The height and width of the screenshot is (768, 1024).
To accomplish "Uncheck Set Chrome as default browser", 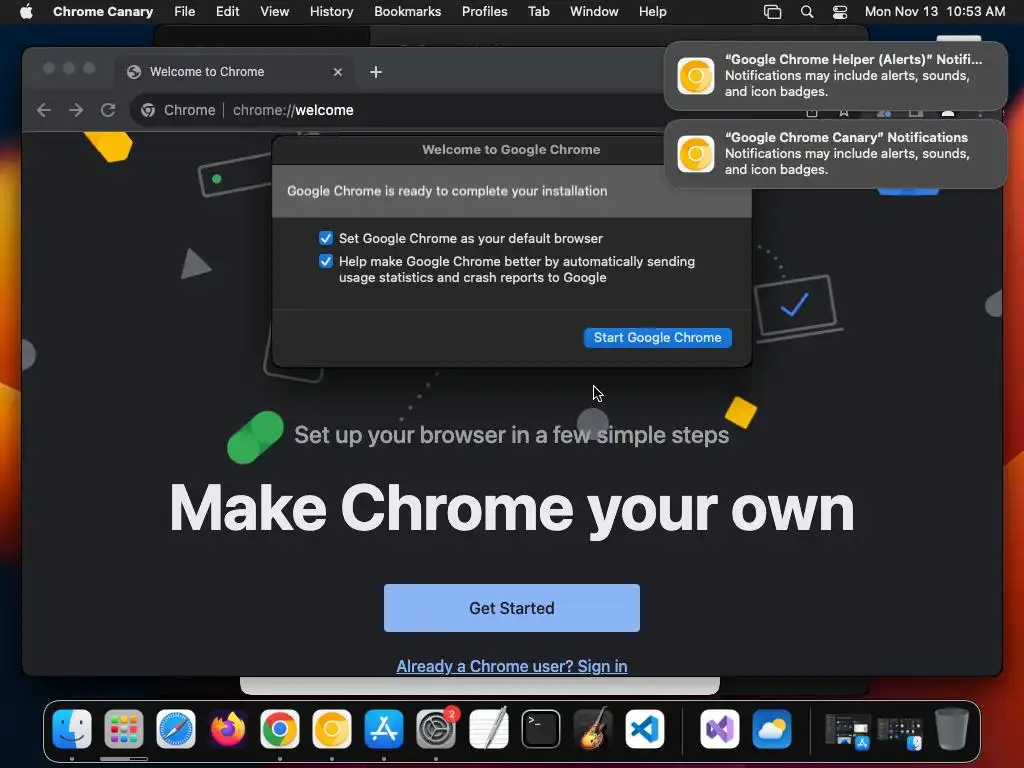I will click(x=325, y=238).
